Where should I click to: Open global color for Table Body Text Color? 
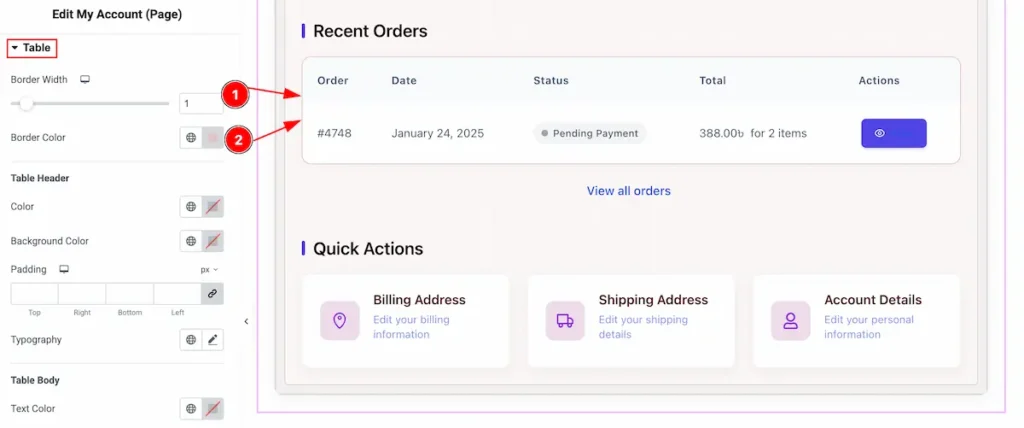pos(190,409)
